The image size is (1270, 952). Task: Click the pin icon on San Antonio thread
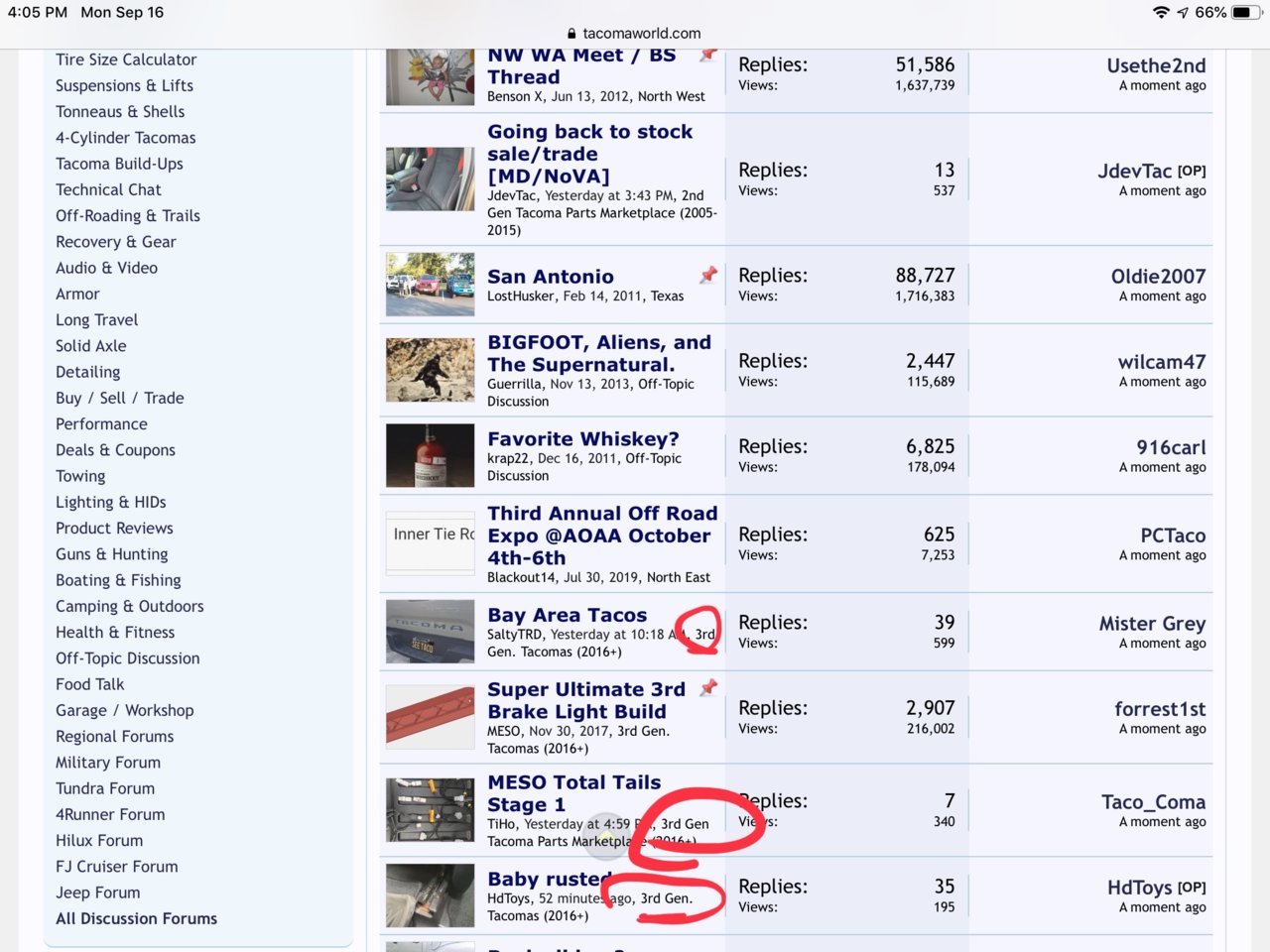708,275
